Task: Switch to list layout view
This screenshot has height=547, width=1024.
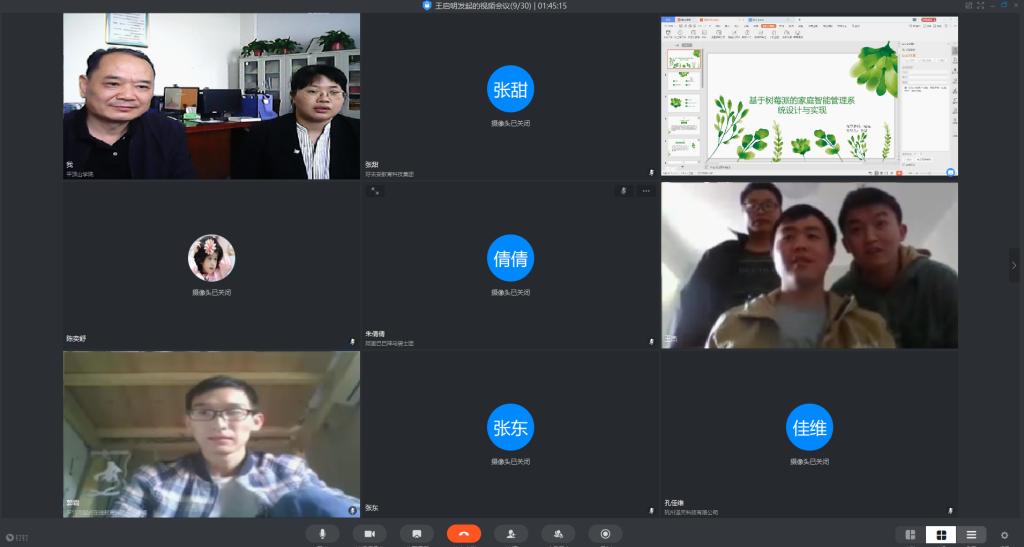Action: 971,535
